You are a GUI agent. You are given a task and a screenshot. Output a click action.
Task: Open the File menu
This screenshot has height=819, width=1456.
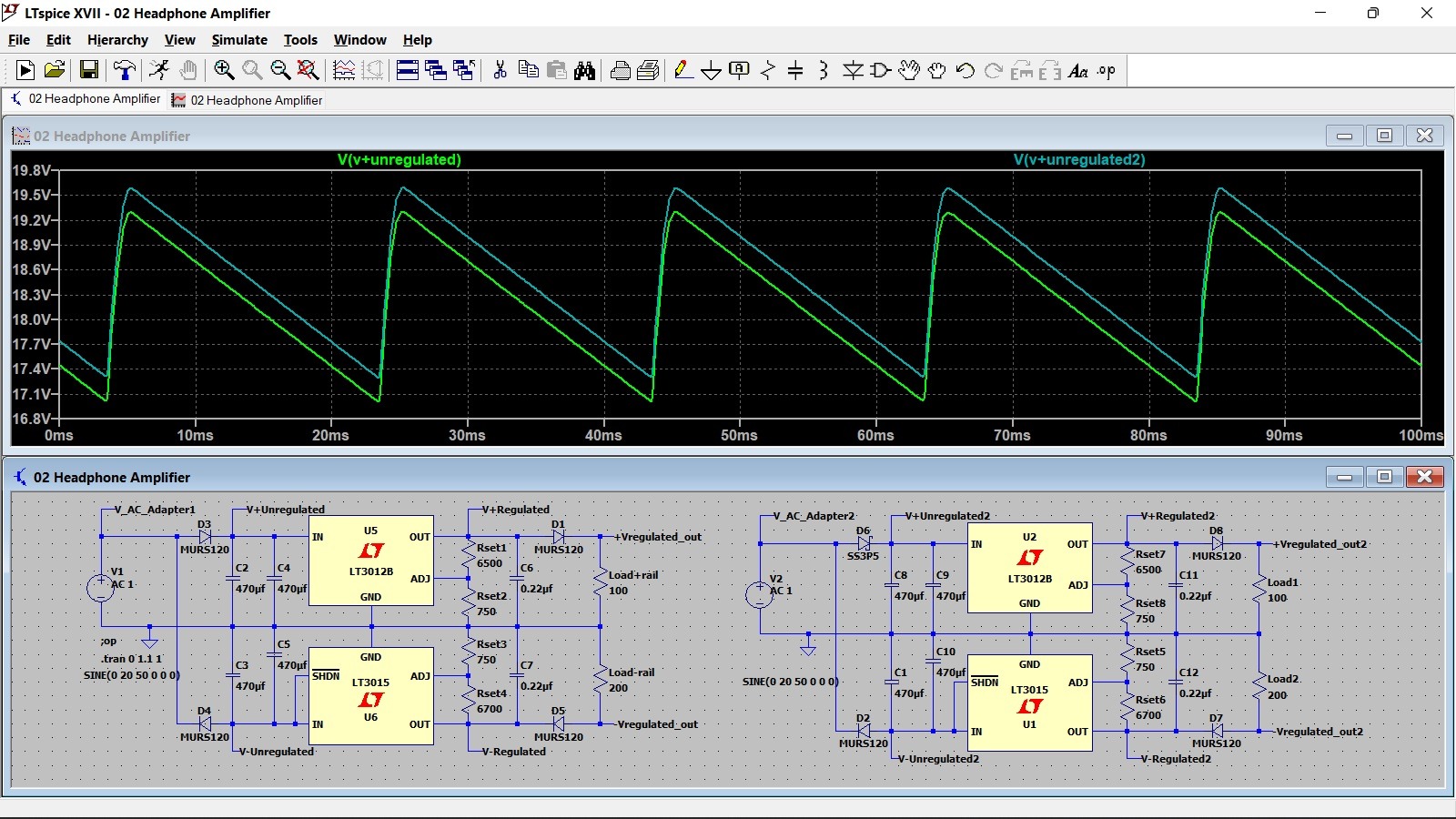[x=19, y=40]
